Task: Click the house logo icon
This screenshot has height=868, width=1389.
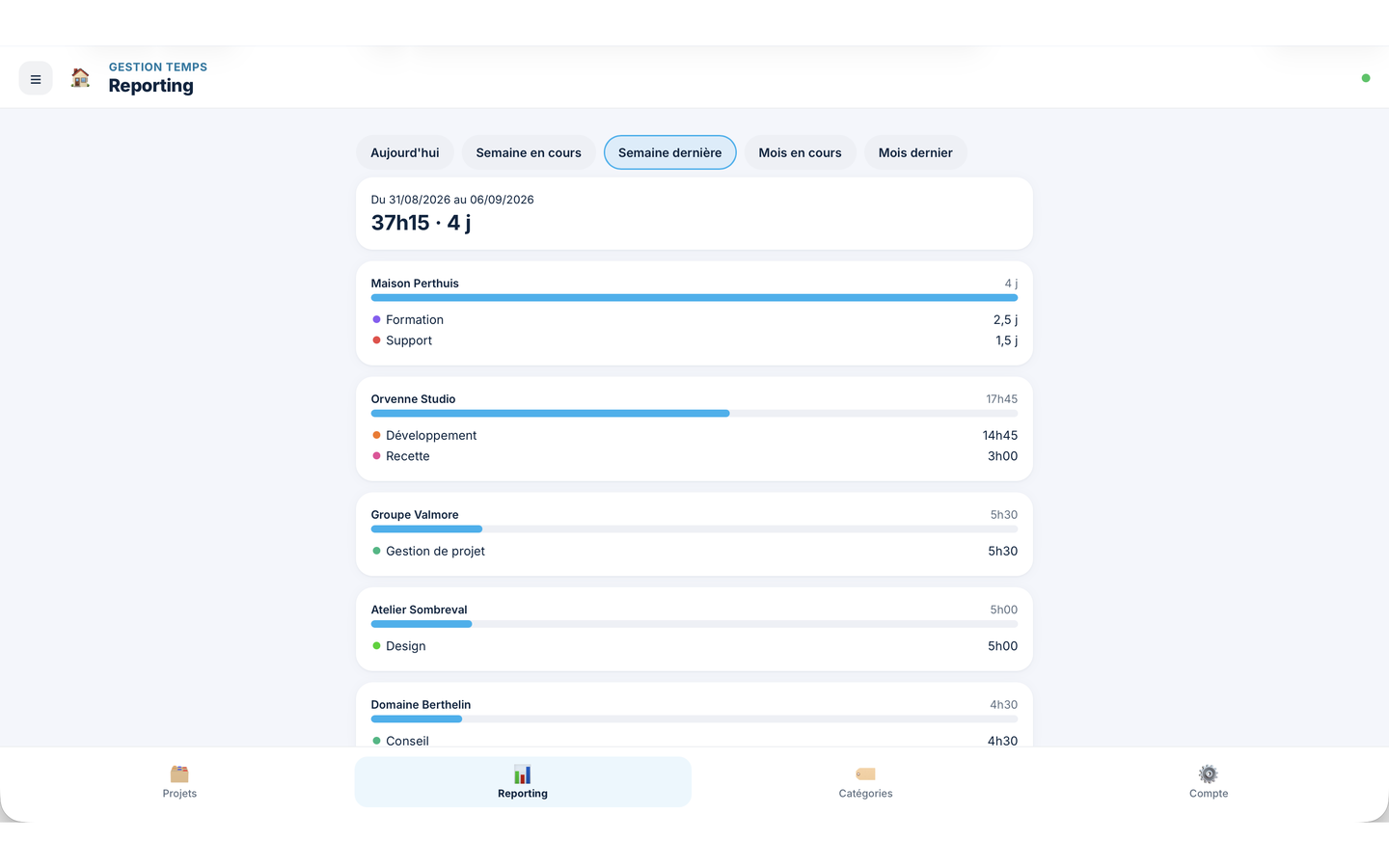Action: pyautogui.click(x=80, y=78)
